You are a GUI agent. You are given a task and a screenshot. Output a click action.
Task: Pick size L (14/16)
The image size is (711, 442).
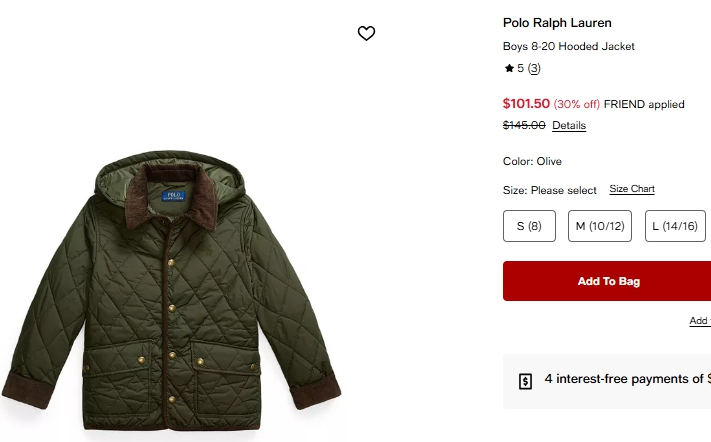(675, 226)
